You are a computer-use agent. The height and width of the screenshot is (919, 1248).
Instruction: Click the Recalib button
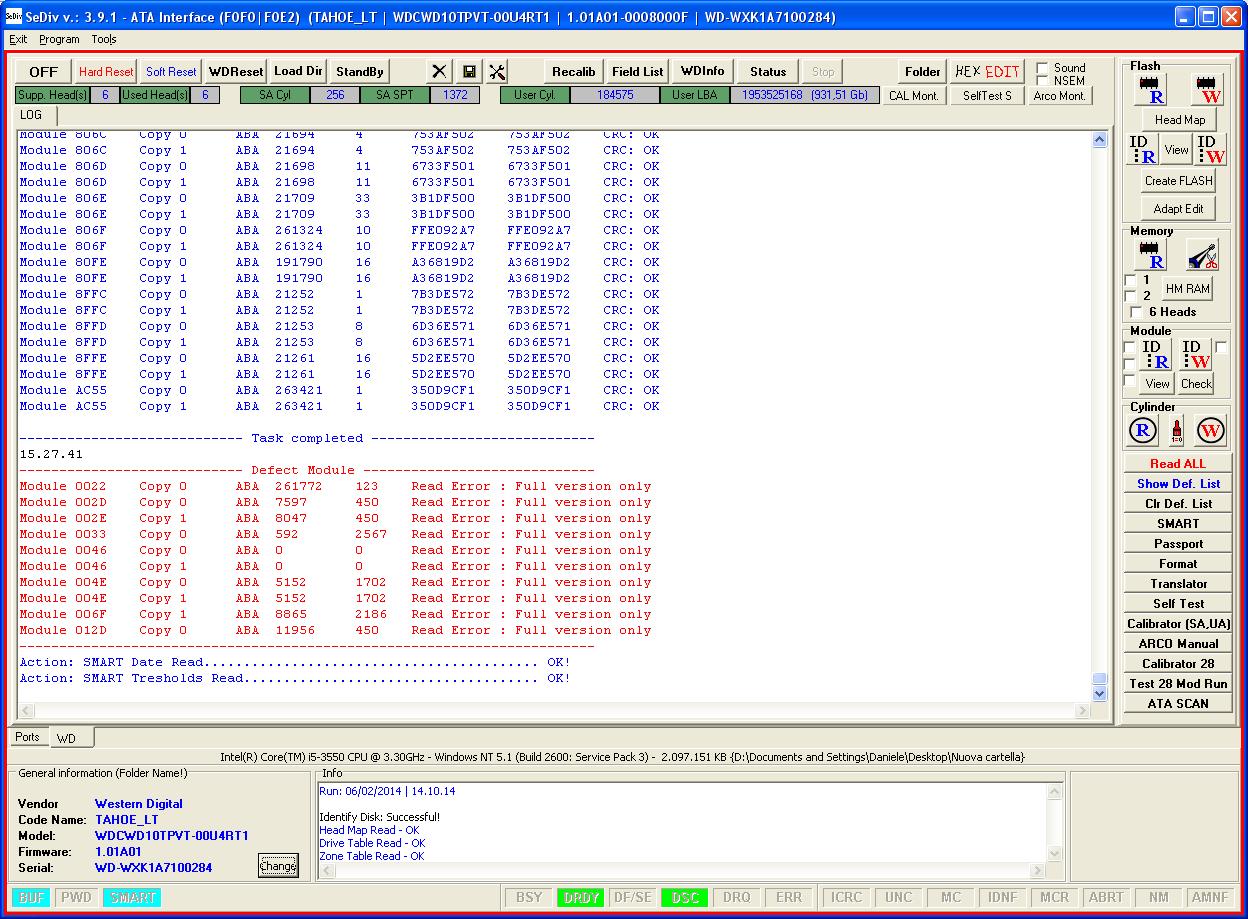pyautogui.click(x=574, y=72)
